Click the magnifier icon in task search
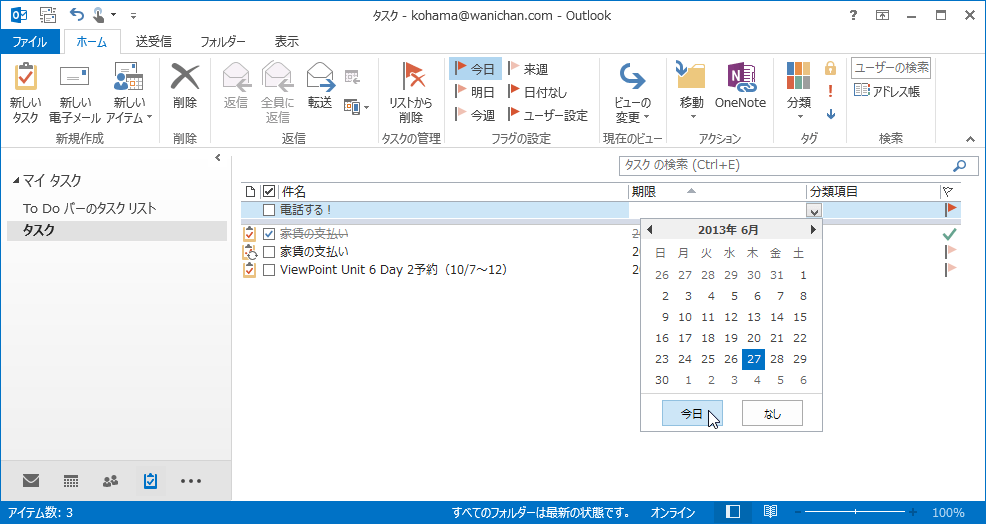This screenshot has height=524, width=986. click(x=960, y=165)
